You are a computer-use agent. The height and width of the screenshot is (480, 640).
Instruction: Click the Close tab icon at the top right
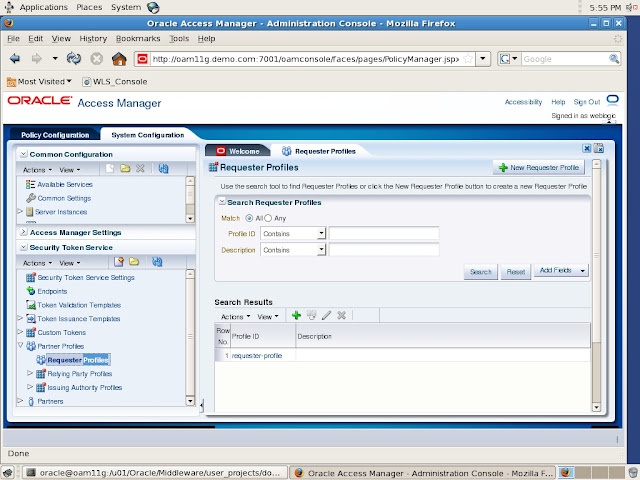[x=587, y=148]
